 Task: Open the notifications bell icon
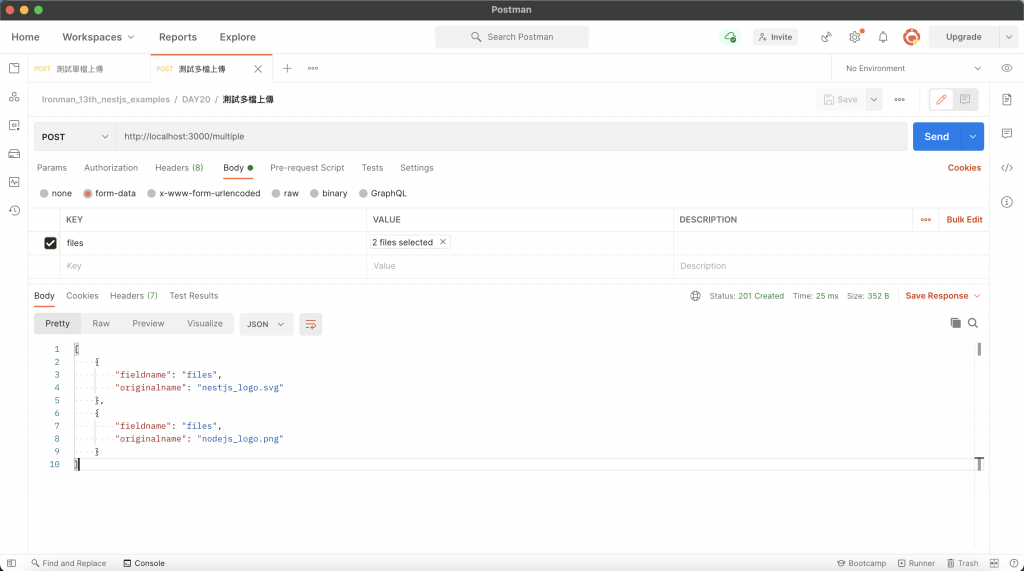[x=883, y=37]
